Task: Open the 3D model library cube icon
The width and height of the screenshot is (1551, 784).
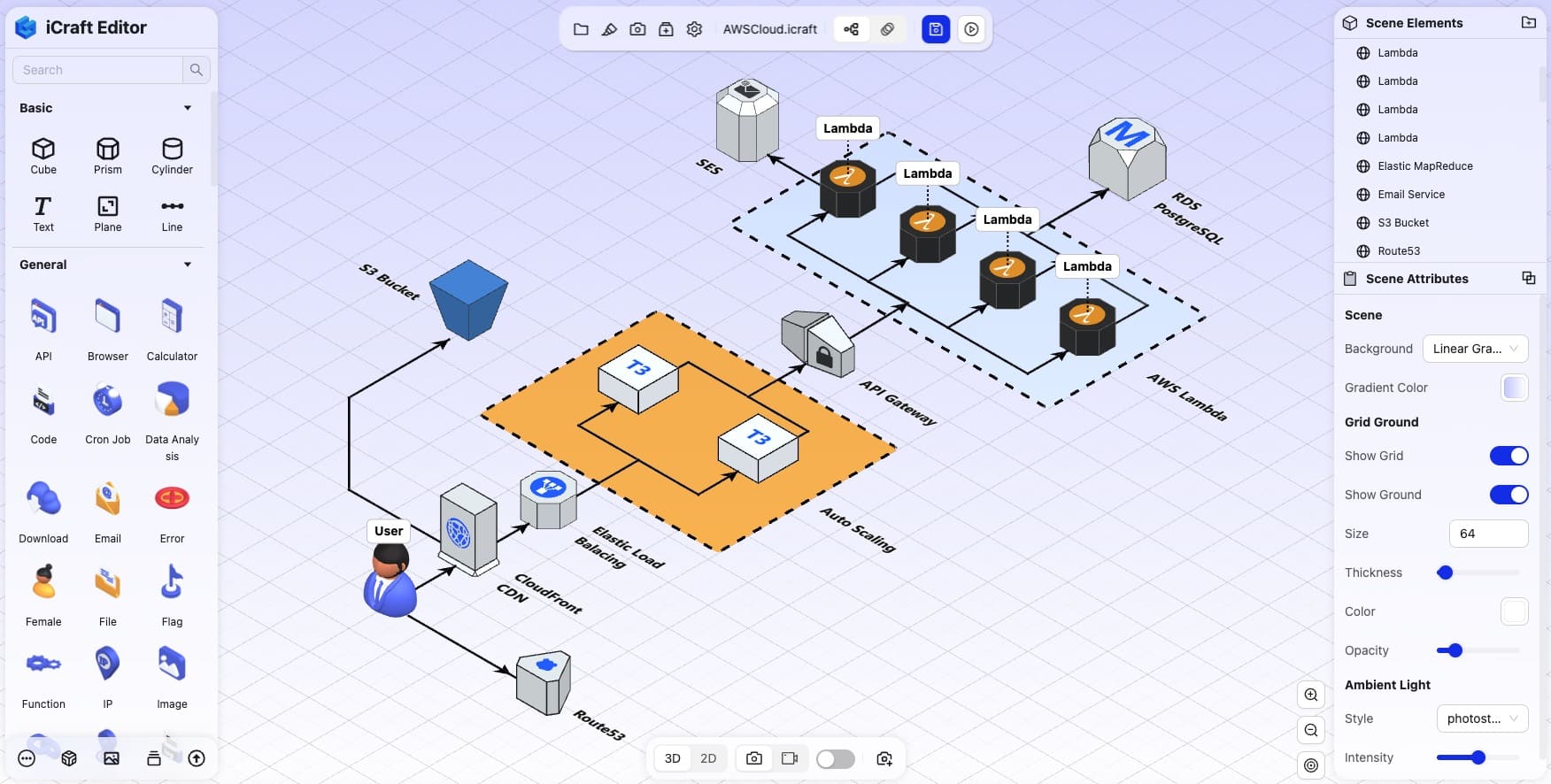Action: (69, 758)
